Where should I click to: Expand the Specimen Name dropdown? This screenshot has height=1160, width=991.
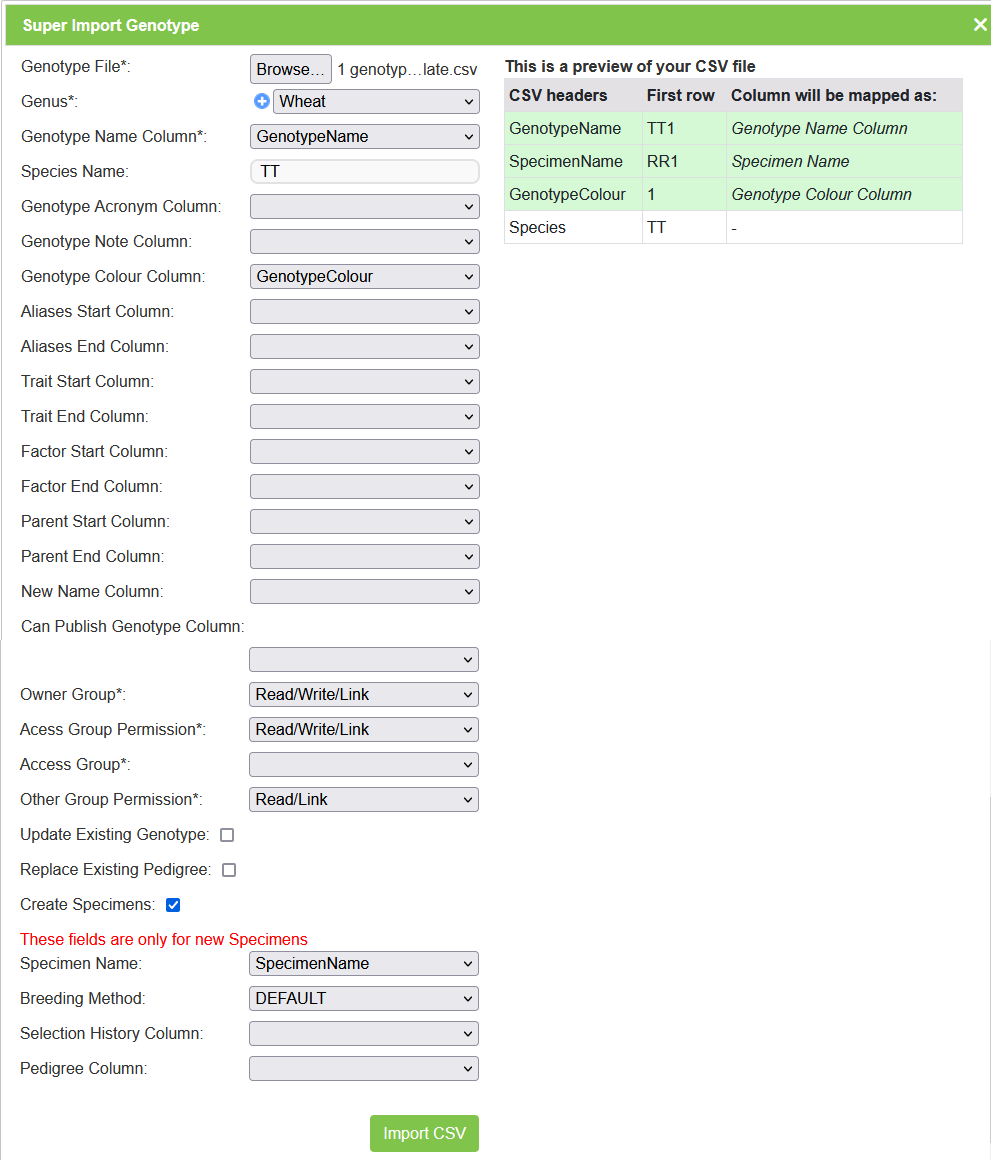[x=363, y=964]
